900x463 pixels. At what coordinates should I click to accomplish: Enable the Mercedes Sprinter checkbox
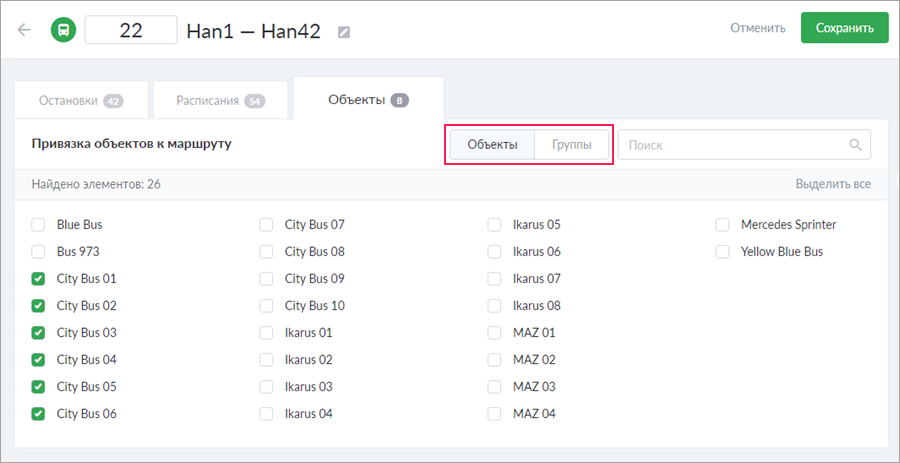coord(723,225)
